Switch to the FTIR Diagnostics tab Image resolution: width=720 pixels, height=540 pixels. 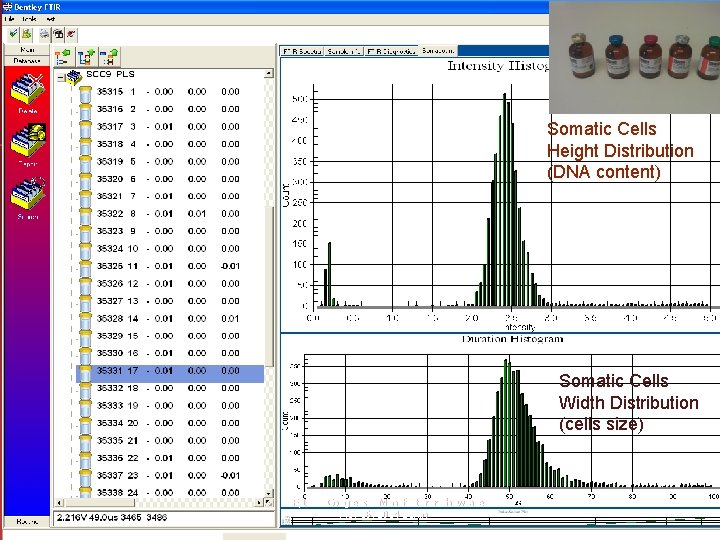pos(391,51)
